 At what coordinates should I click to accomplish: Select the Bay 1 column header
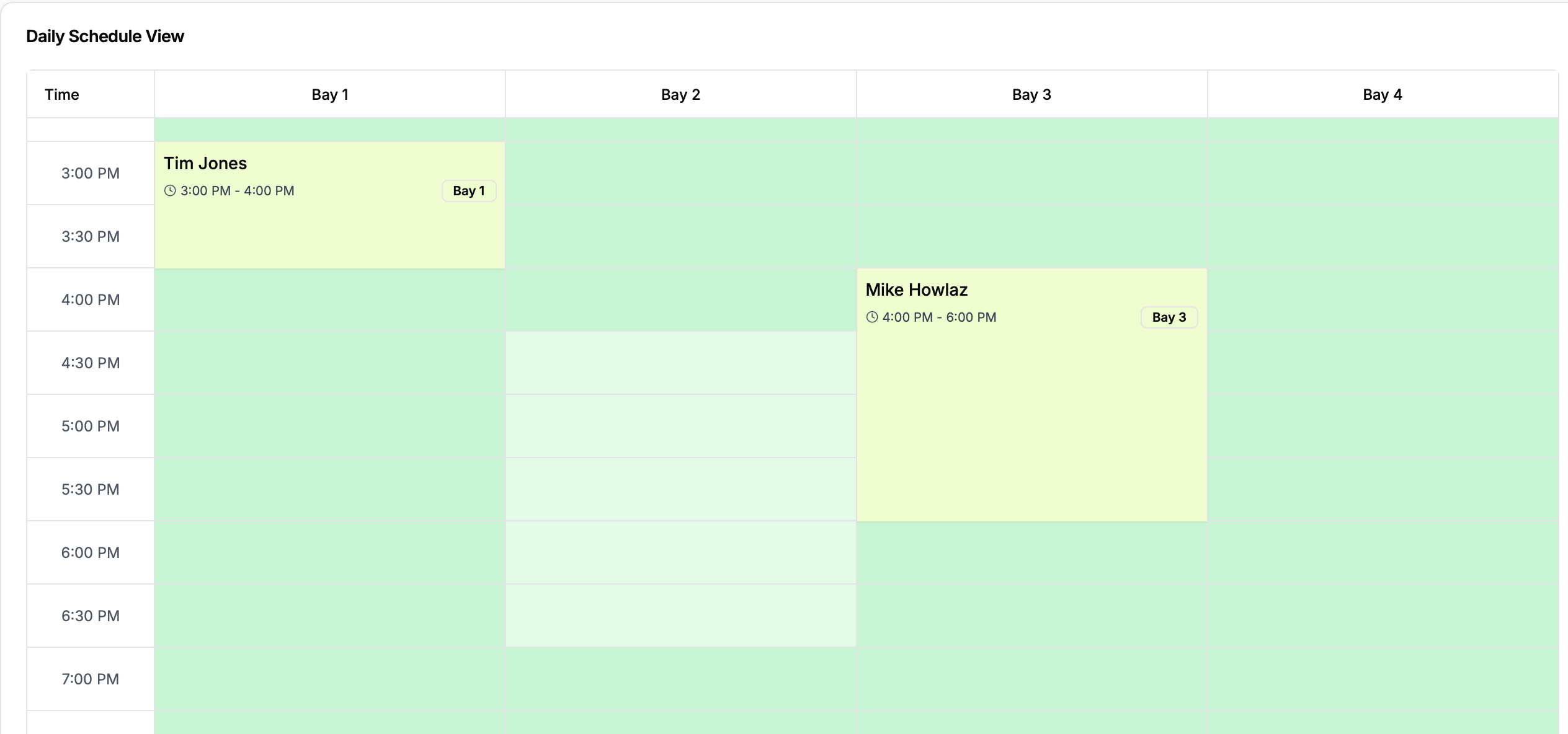click(x=330, y=95)
